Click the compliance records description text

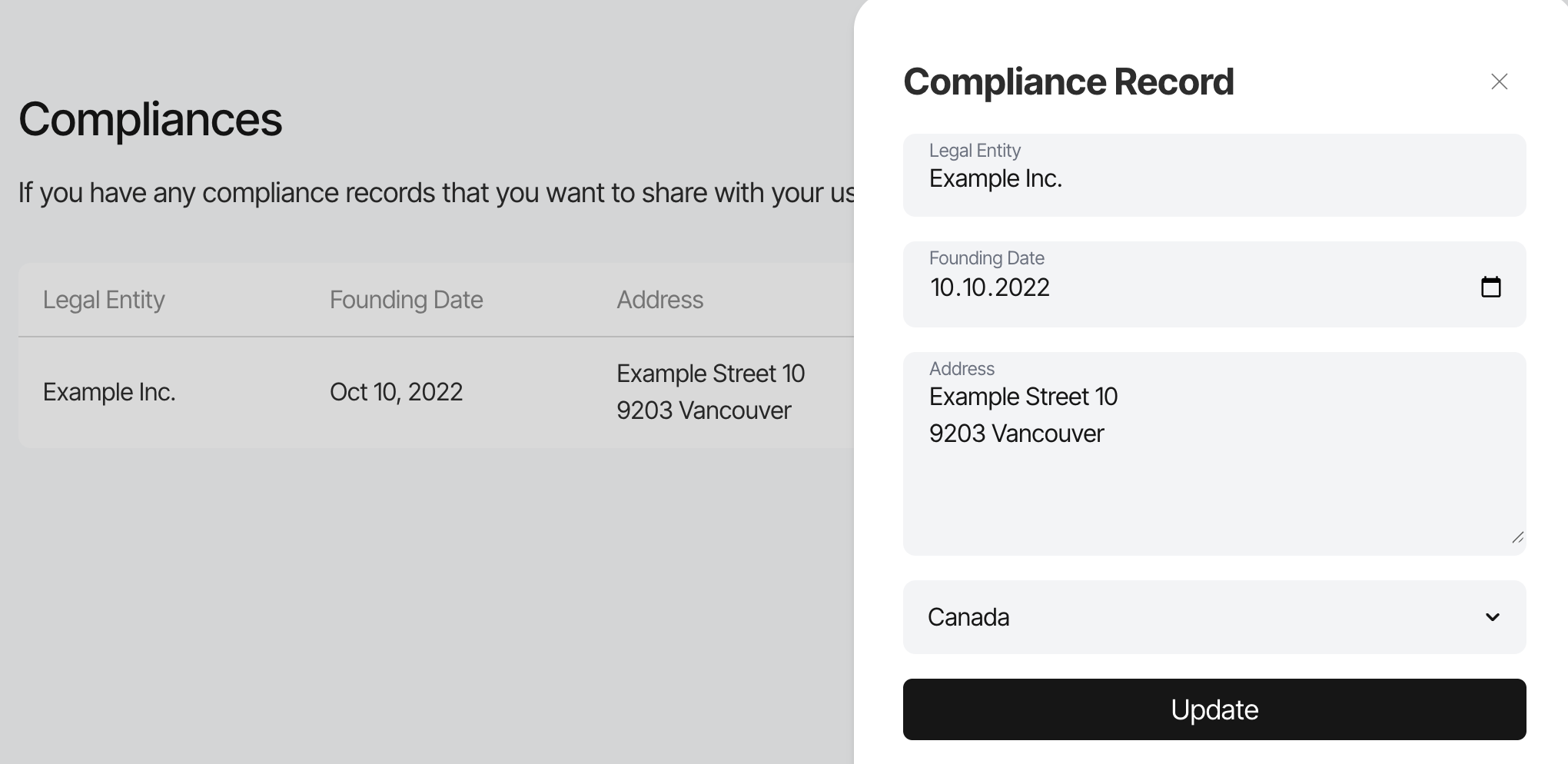tap(436, 193)
